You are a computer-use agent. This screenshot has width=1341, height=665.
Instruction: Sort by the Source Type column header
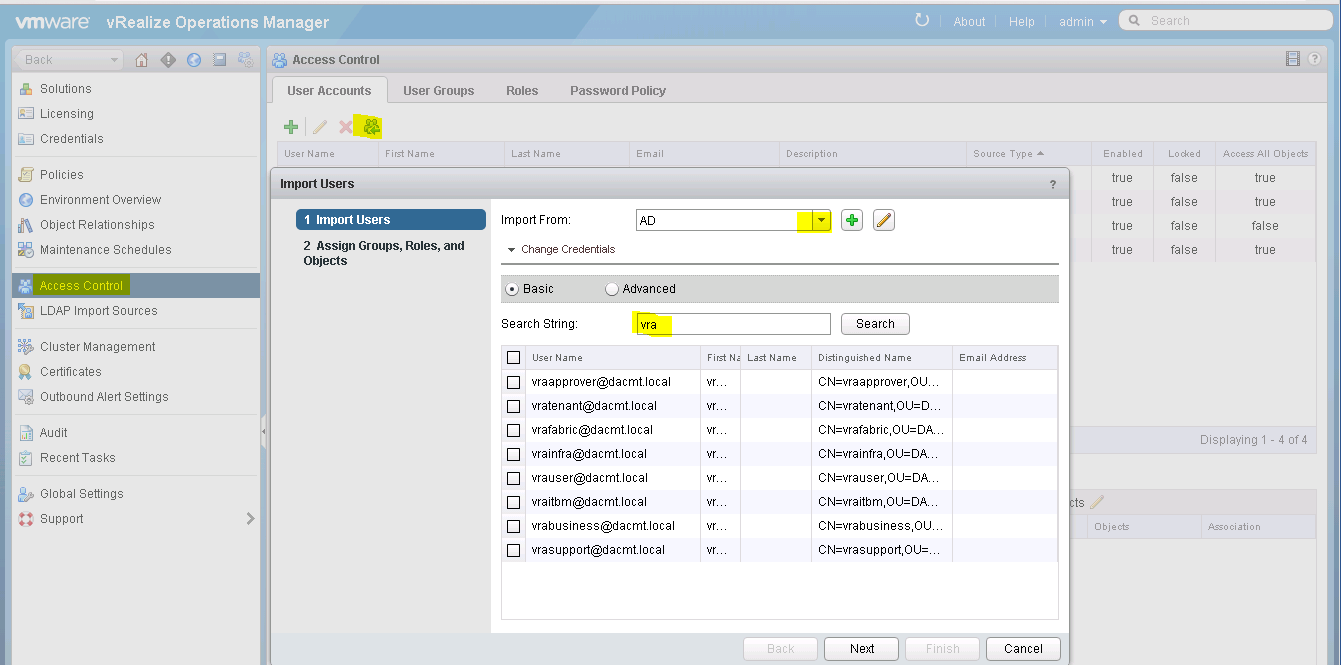click(1029, 154)
